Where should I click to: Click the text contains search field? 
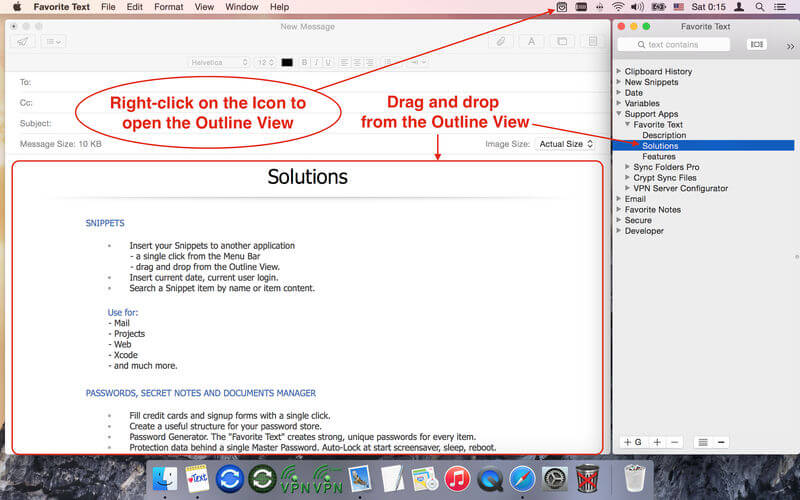[673, 45]
